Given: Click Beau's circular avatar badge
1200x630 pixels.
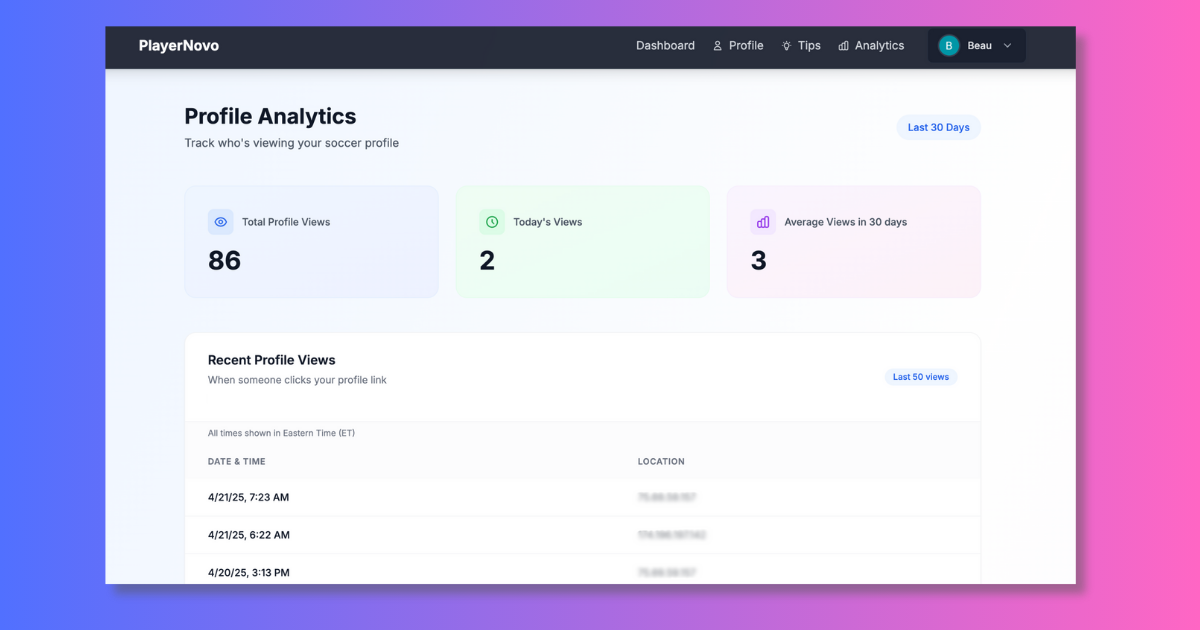Looking at the screenshot, I should click(x=948, y=45).
